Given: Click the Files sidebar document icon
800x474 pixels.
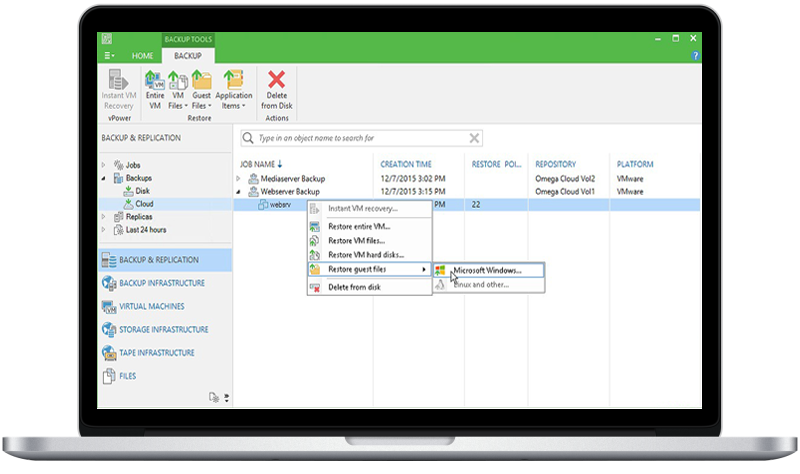Looking at the screenshot, I should (109, 376).
